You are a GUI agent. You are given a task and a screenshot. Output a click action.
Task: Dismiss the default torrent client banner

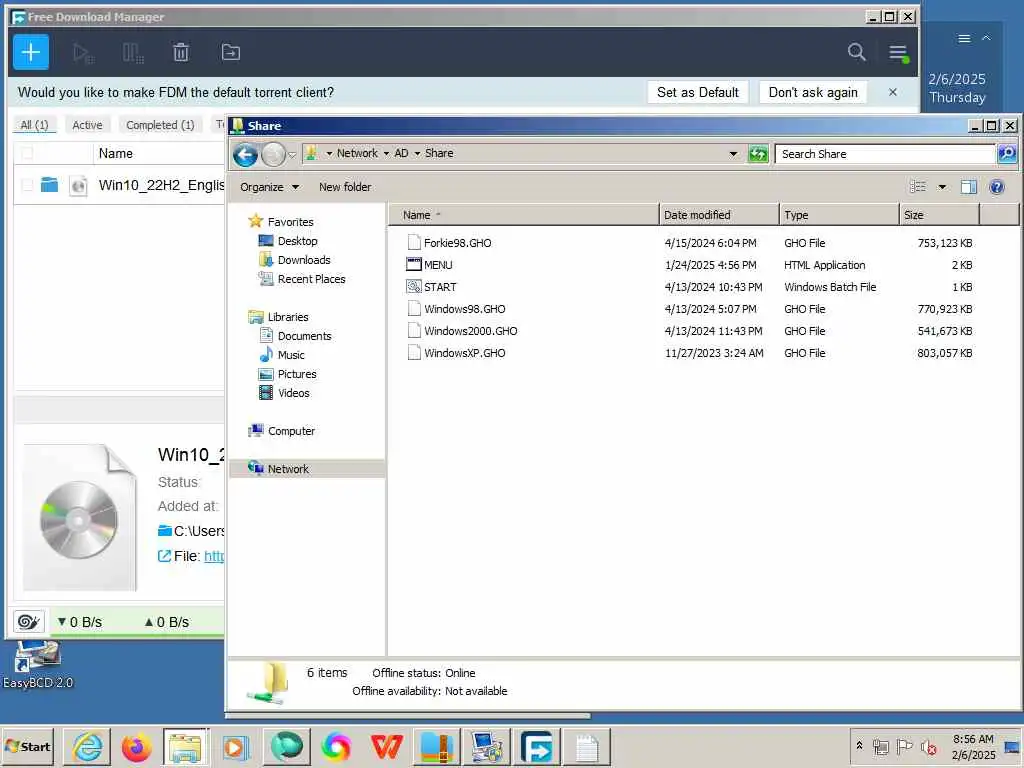[893, 92]
